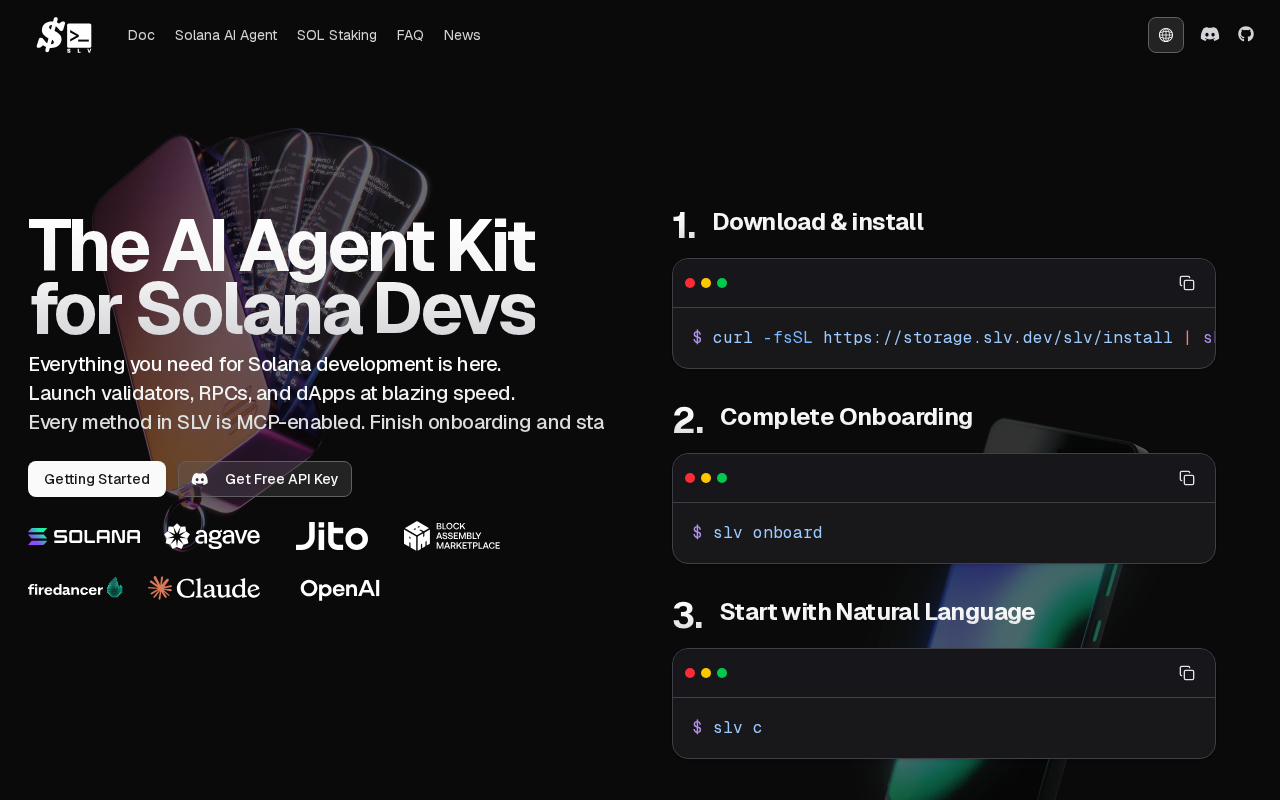Open the Discord icon in header
The width and height of the screenshot is (1280, 800).
[x=1210, y=34]
